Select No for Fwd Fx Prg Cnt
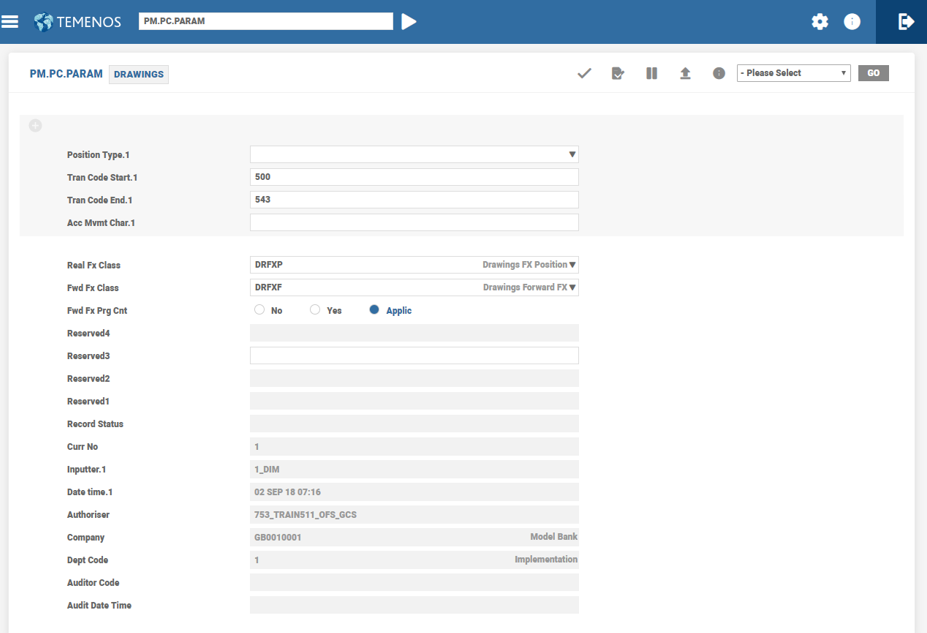The image size is (927, 633). [x=260, y=310]
